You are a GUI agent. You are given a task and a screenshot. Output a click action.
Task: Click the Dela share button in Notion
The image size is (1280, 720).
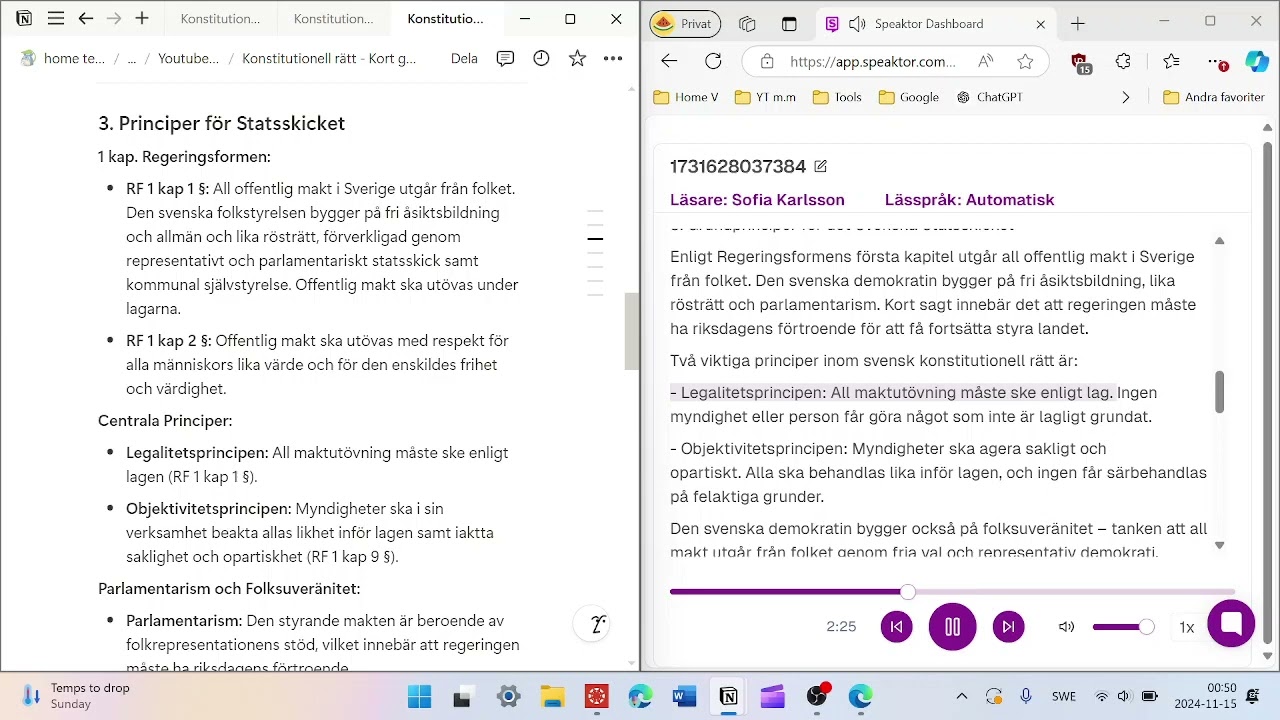tap(464, 59)
